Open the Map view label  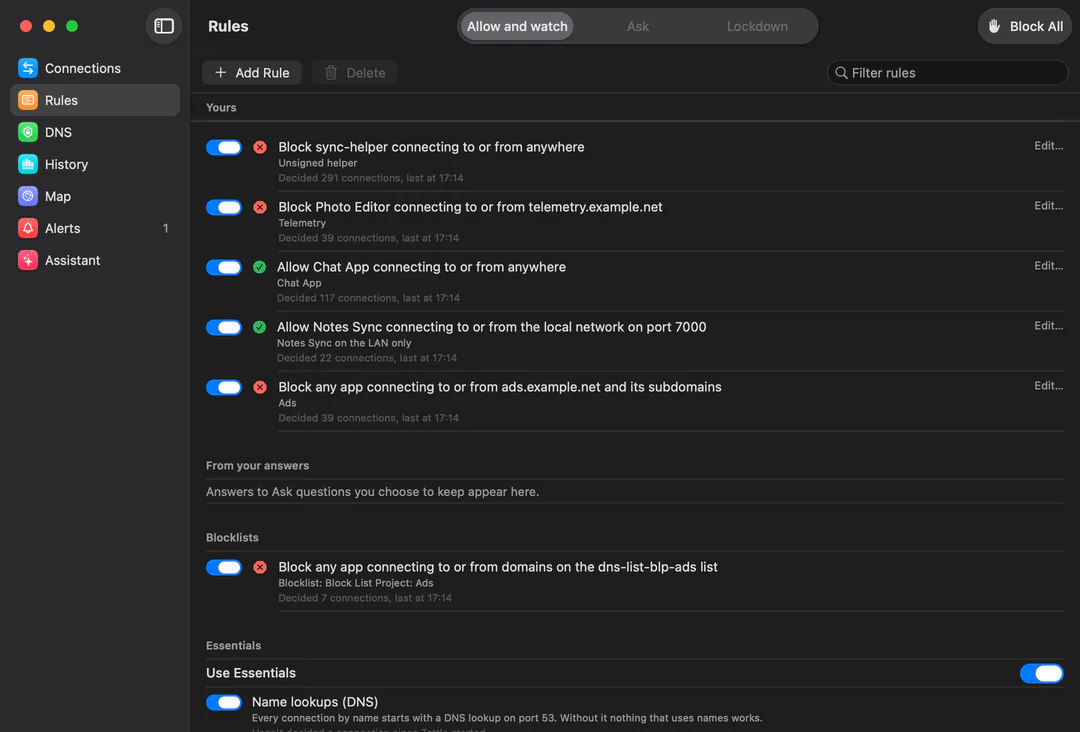point(58,196)
